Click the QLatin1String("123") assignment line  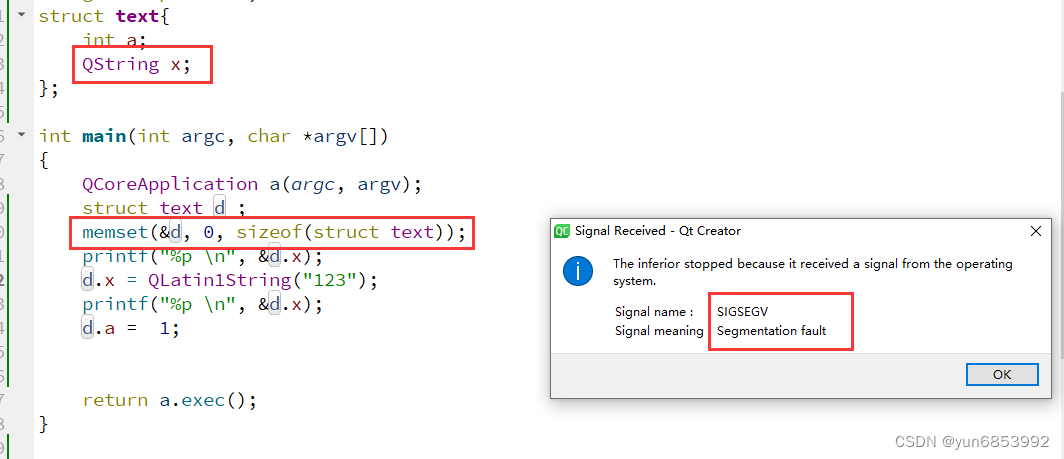click(x=229, y=280)
